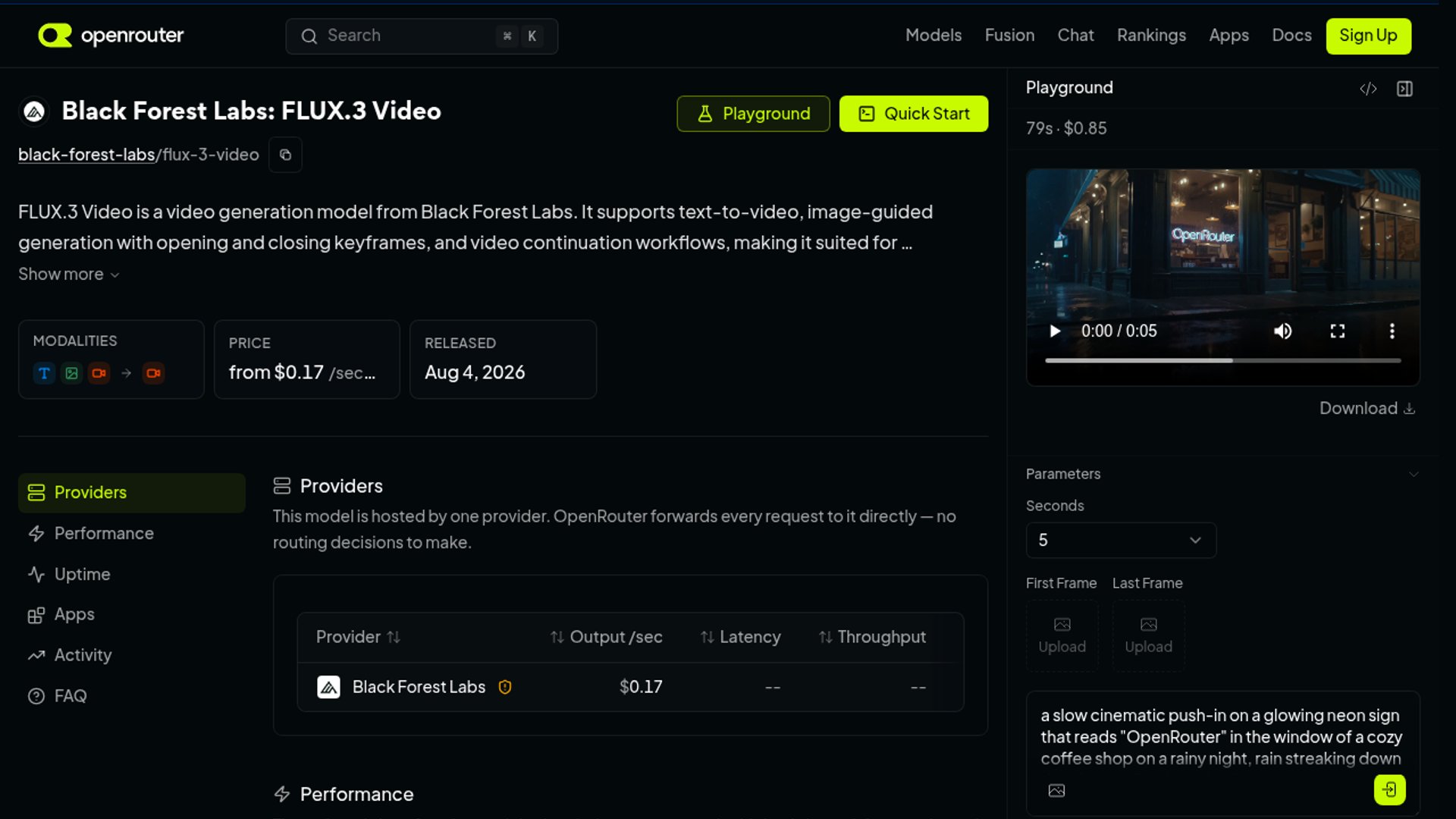Select Apps in the sidebar

coord(132,615)
